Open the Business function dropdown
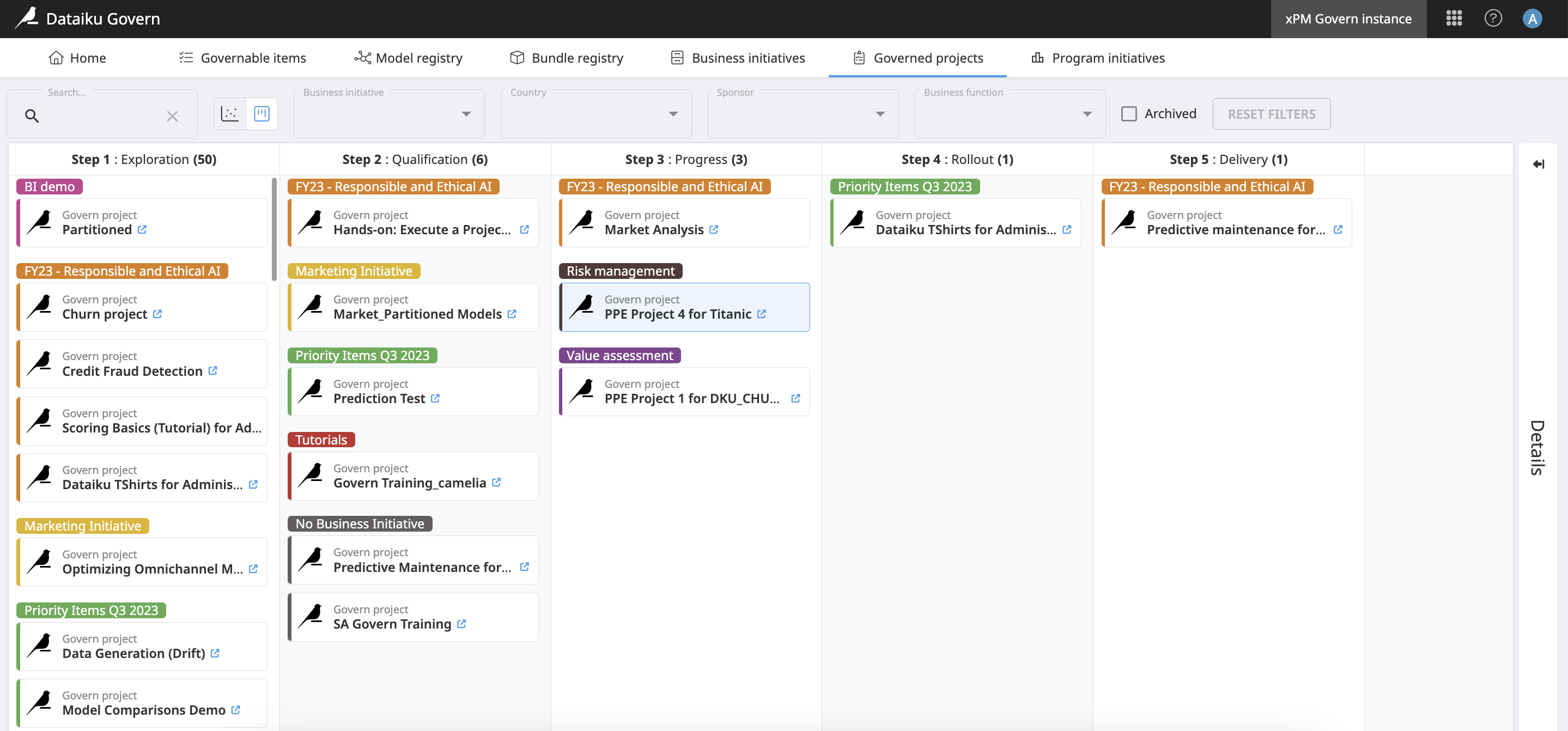The width and height of the screenshot is (1568, 731). 1086,114
